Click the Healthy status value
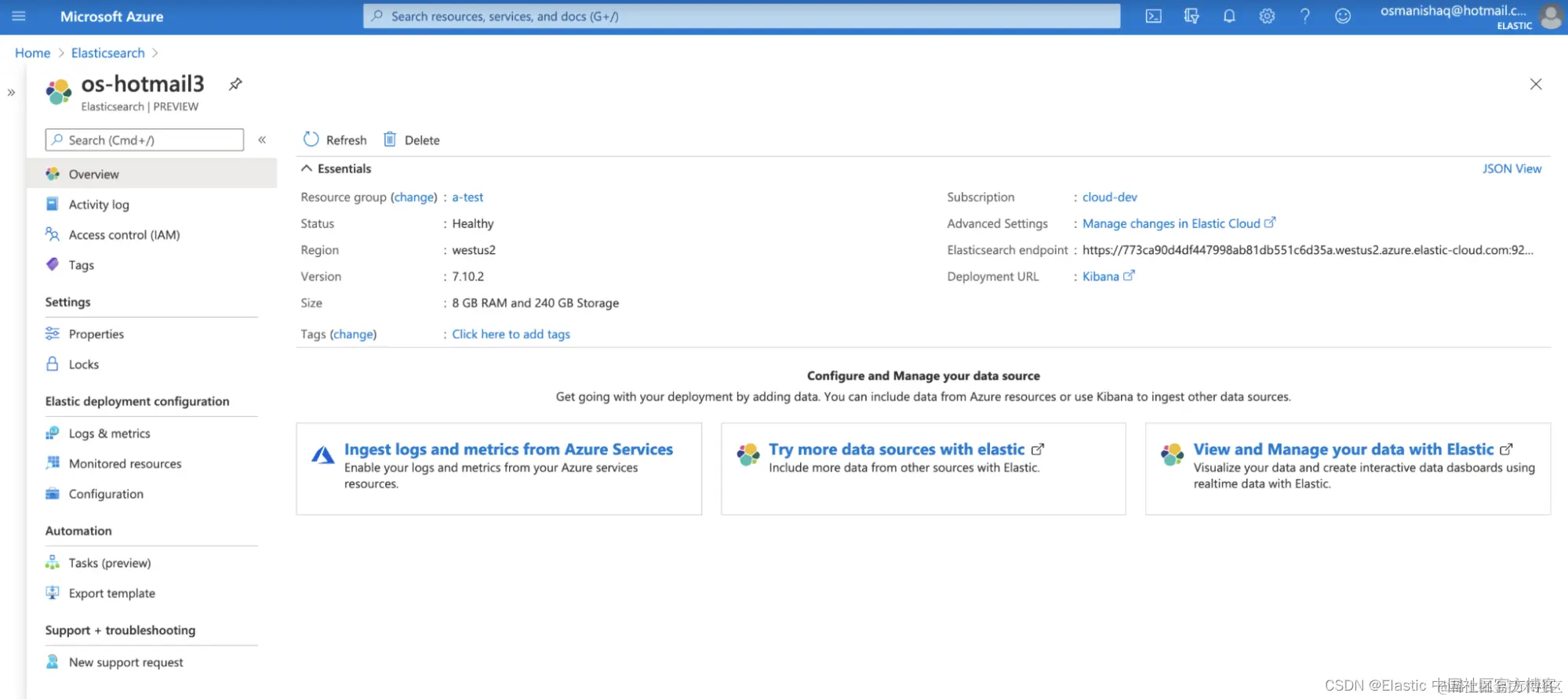 tap(473, 224)
